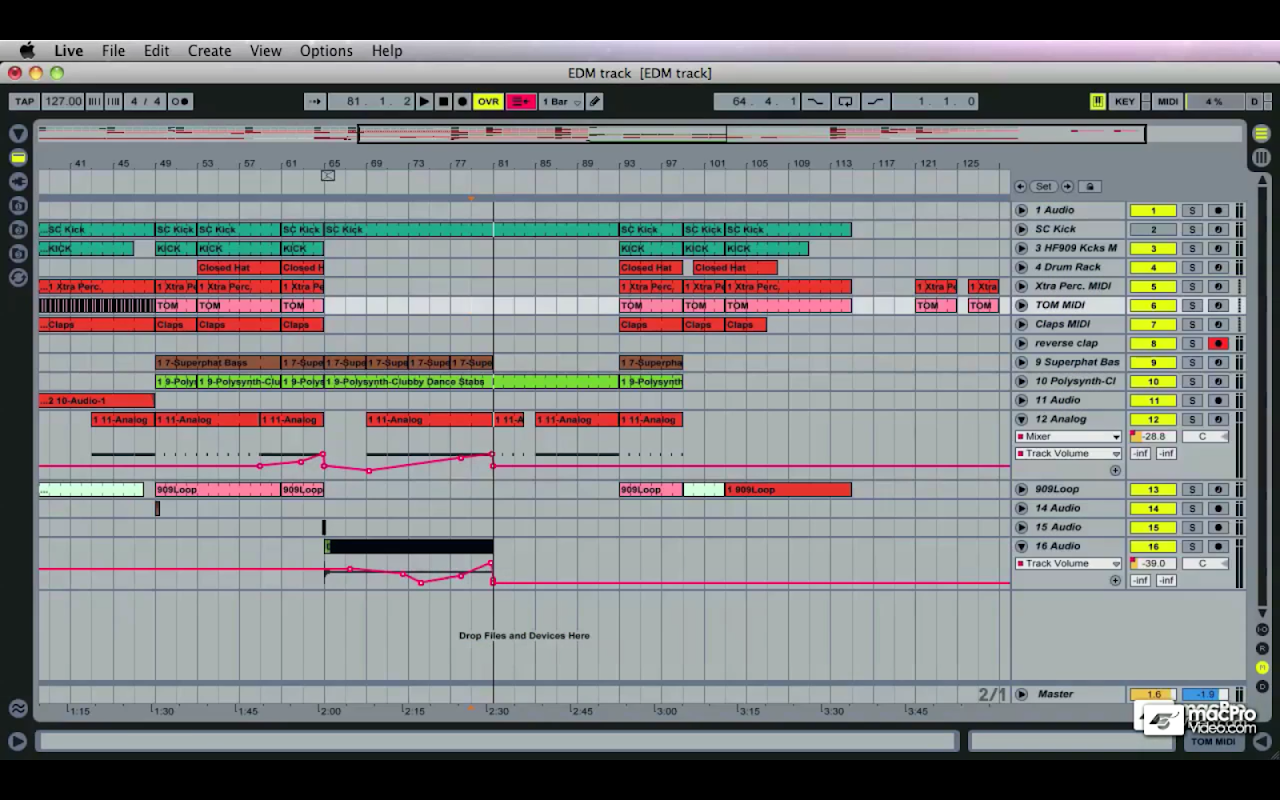Viewport: 1280px width, 800px height.
Task: Unfold the 909Loop track
Action: coord(1021,489)
